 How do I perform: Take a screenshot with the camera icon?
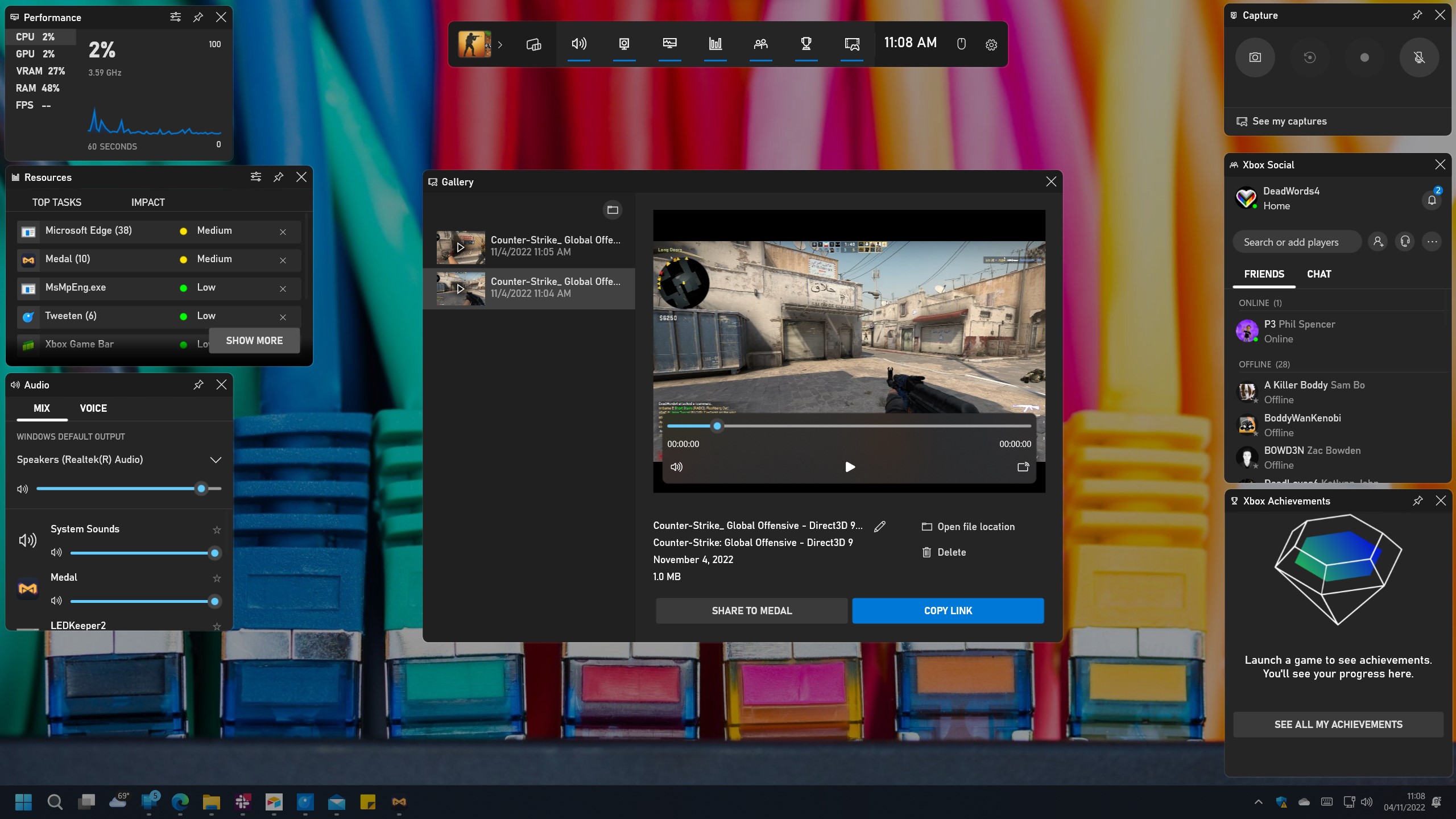tap(1255, 57)
